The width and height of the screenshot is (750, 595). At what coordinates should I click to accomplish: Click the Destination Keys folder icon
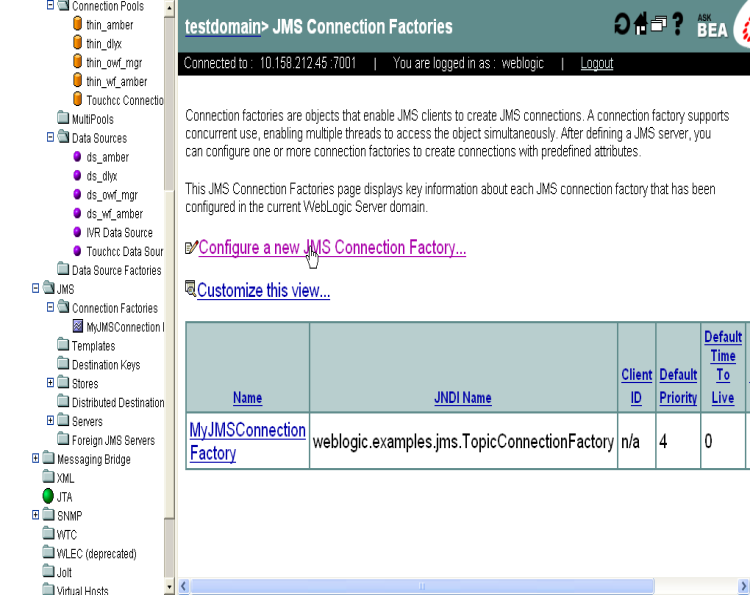[63, 363]
